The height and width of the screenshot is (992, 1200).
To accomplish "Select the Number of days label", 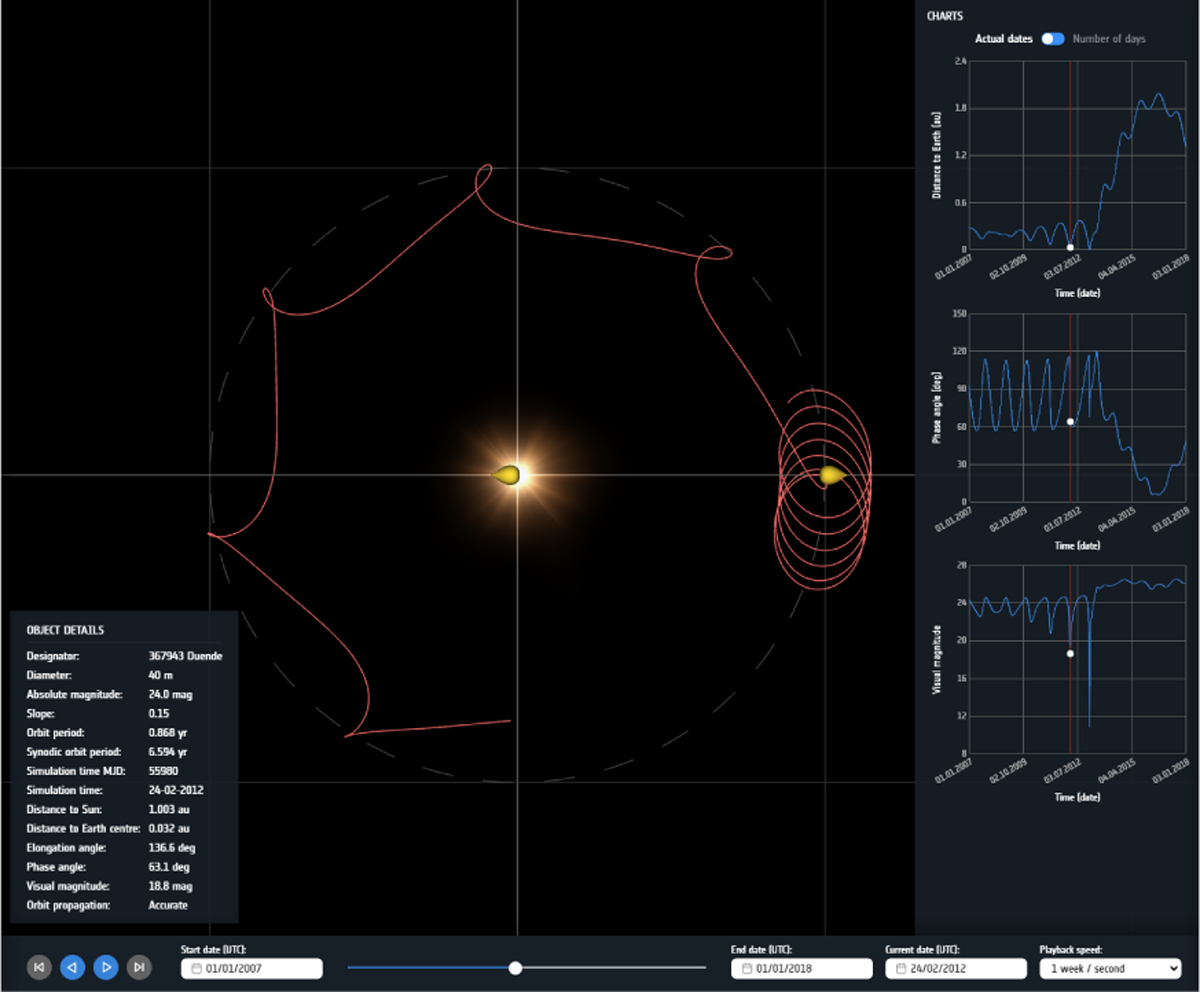I will coord(1109,39).
